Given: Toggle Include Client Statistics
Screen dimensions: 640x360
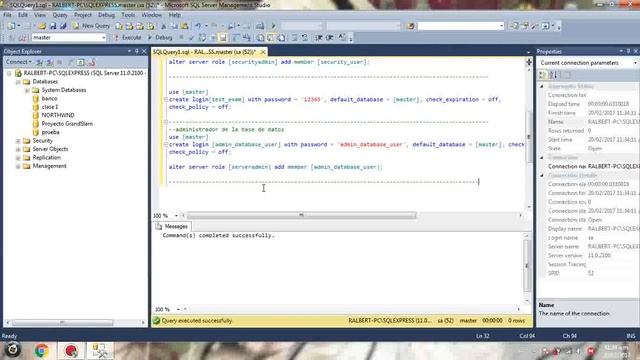Looking at the screenshot, I should (x=247, y=38).
